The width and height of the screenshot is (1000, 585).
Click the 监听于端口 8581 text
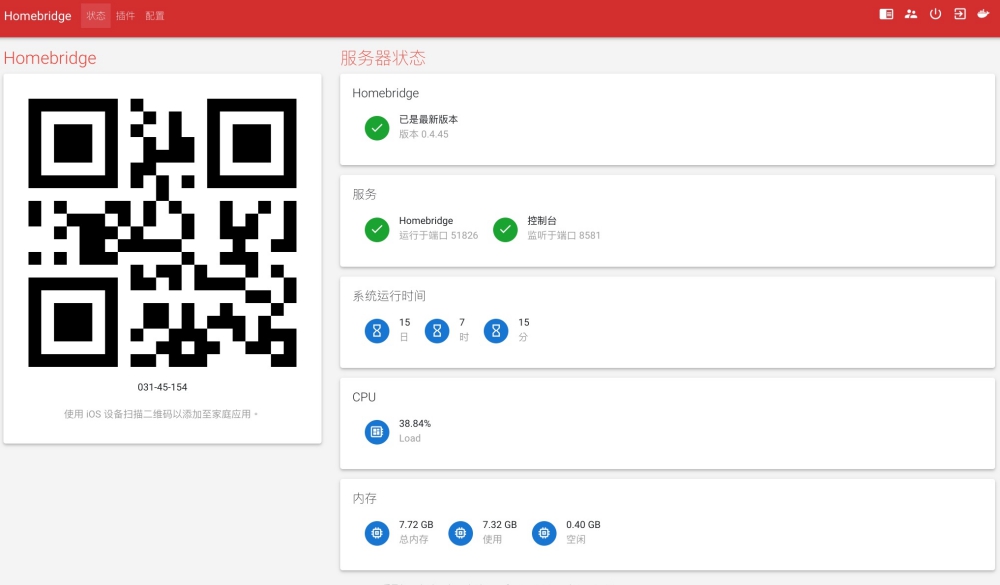563,235
